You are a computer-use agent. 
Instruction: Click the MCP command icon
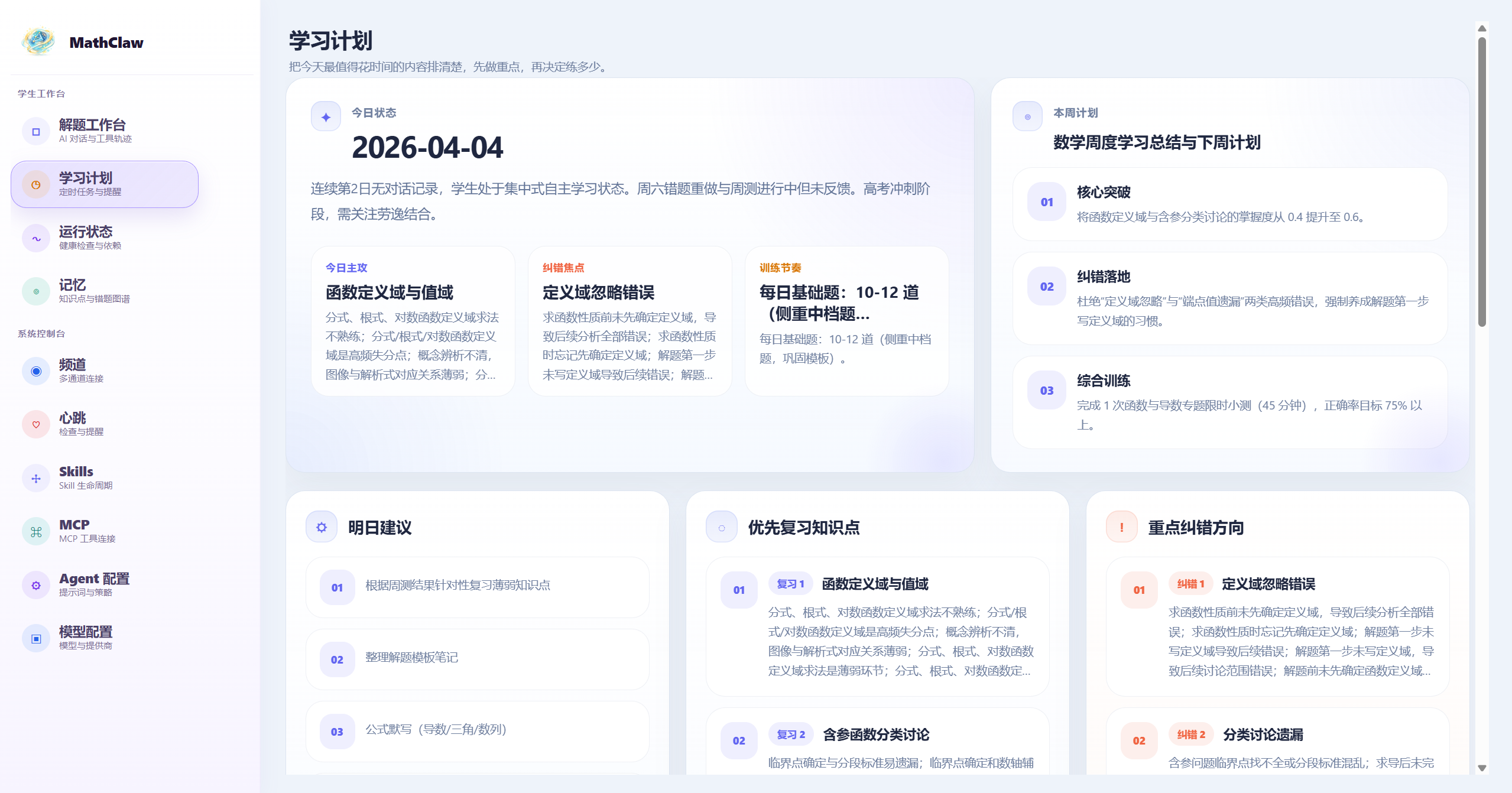click(35, 531)
